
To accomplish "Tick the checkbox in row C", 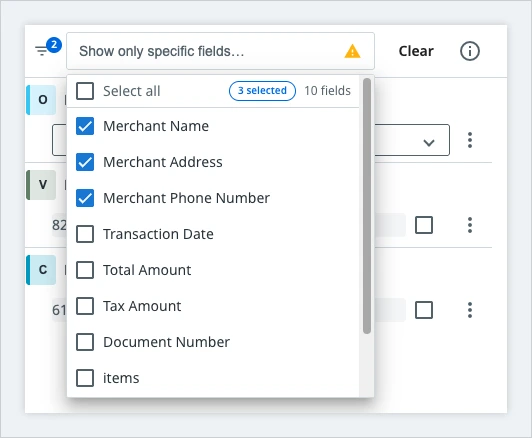I will pyautogui.click(x=424, y=310).
